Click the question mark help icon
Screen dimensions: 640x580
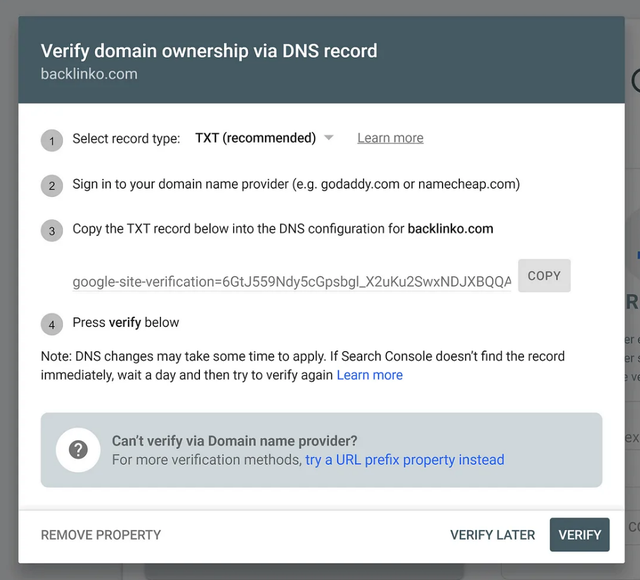pos(78,450)
